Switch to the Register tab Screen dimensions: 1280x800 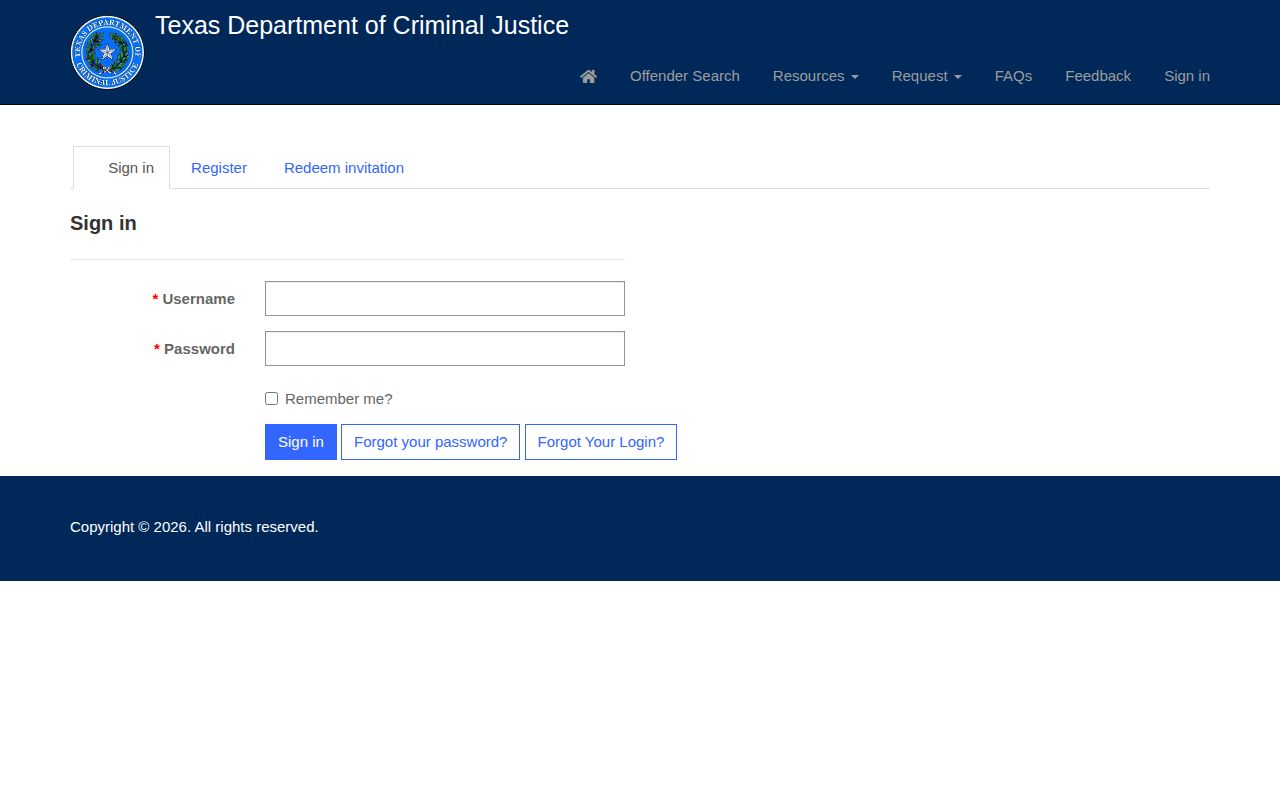point(219,168)
